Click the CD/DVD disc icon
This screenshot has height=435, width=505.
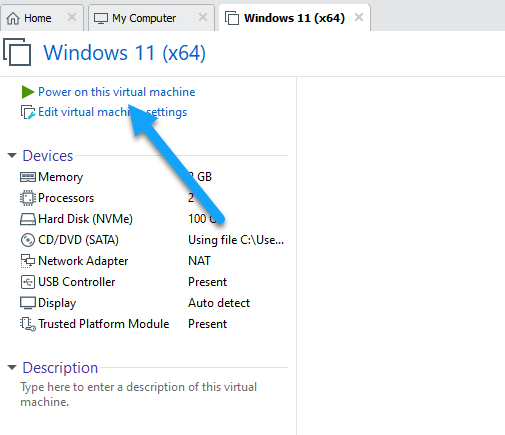28,240
